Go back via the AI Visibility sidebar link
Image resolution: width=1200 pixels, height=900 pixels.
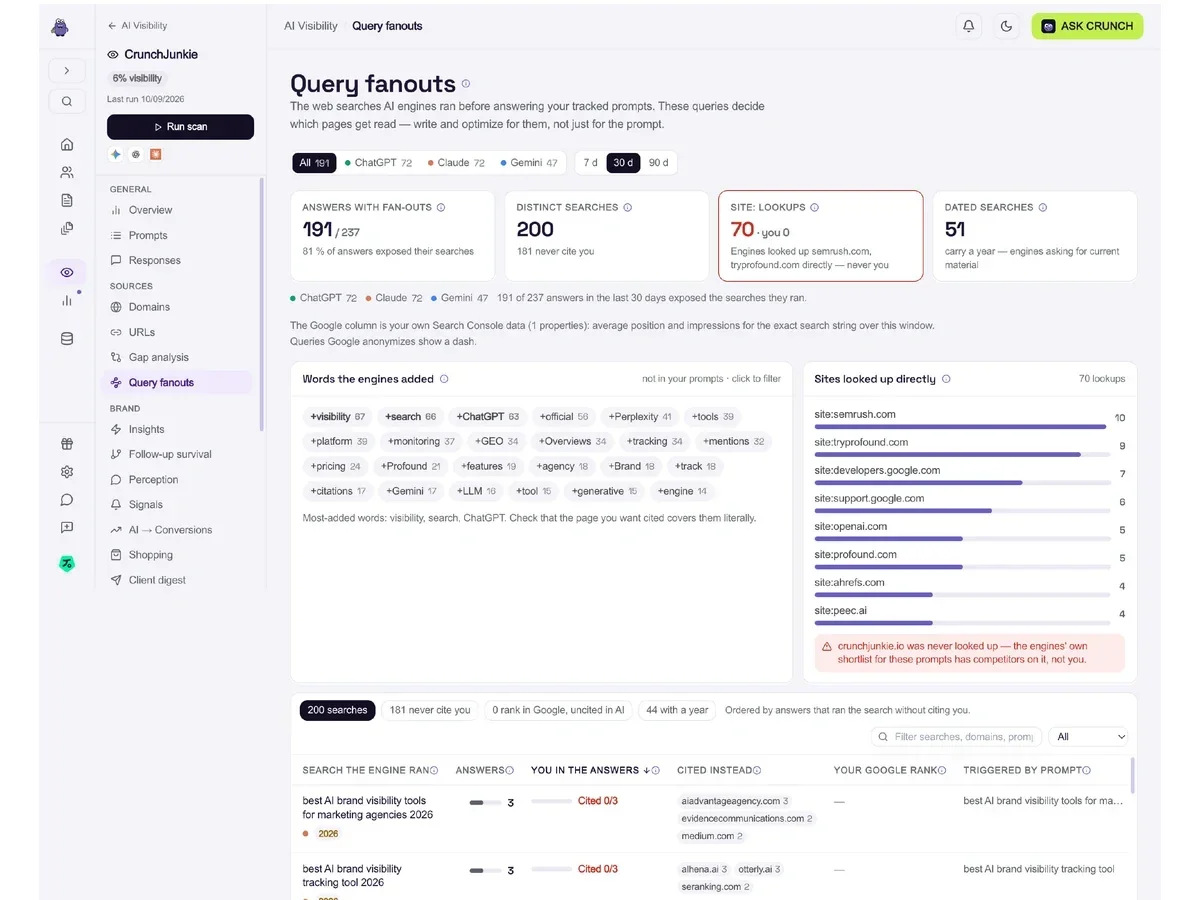tap(138, 26)
